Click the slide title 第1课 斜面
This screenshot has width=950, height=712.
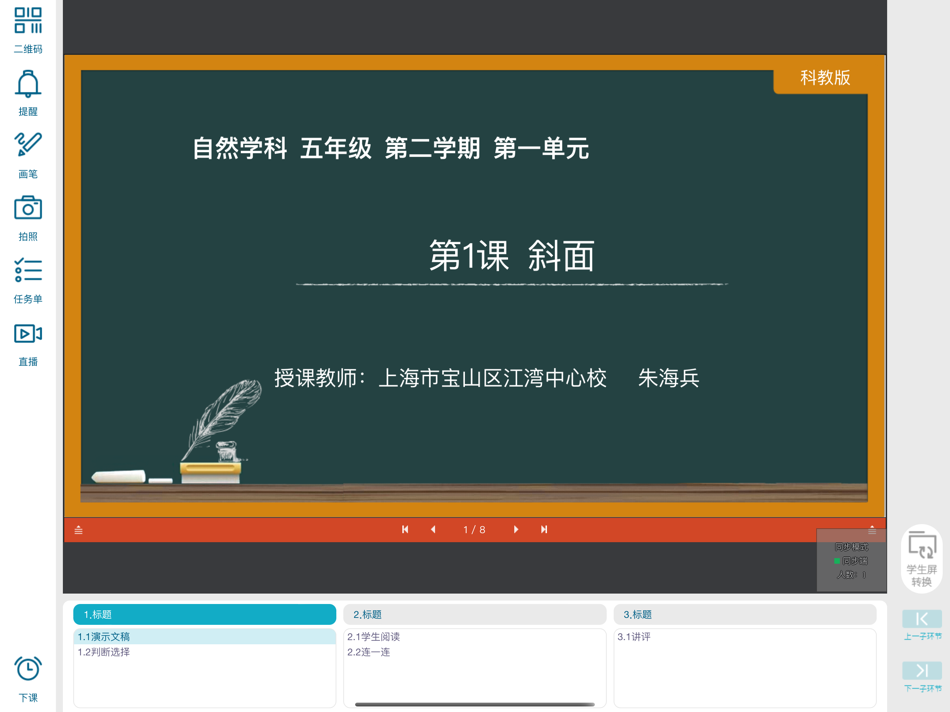point(512,256)
